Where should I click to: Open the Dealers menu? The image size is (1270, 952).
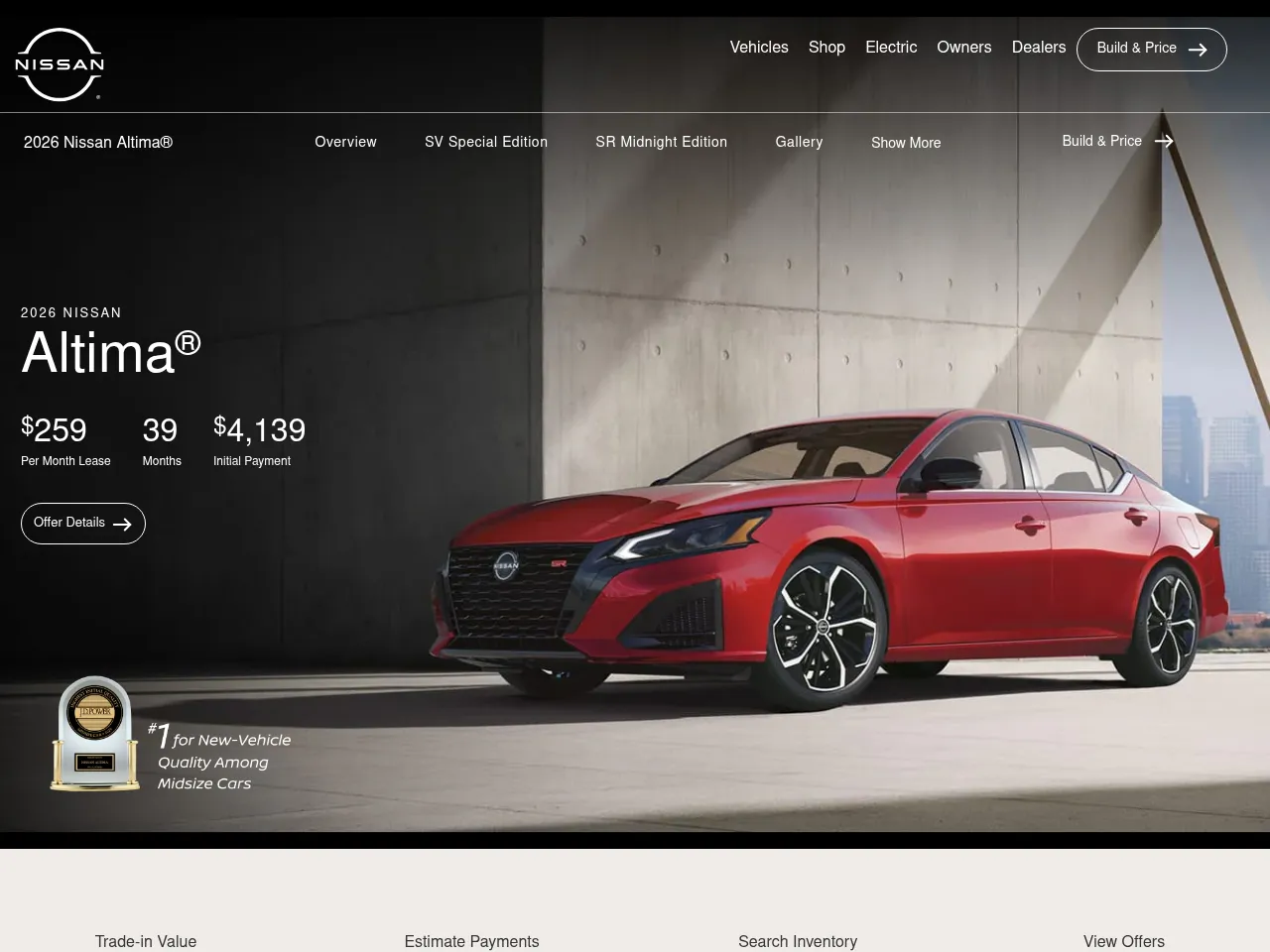tap(1038, 48)
